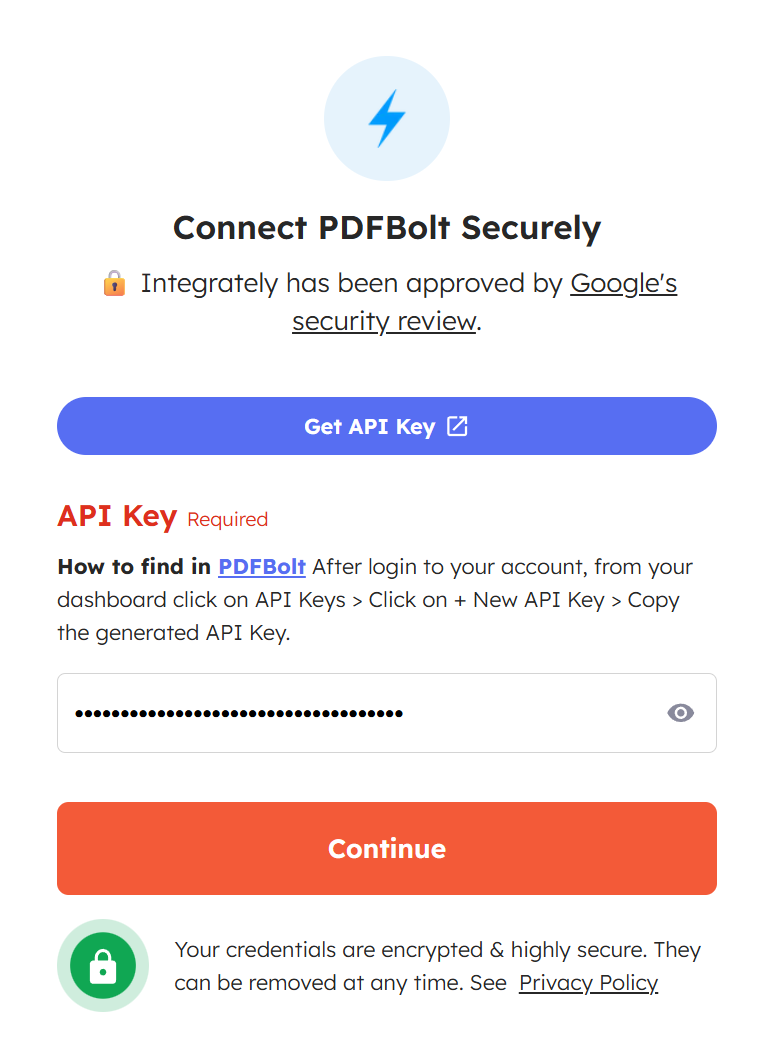Click the padlock emoji near Google approval text

point(115,283)
